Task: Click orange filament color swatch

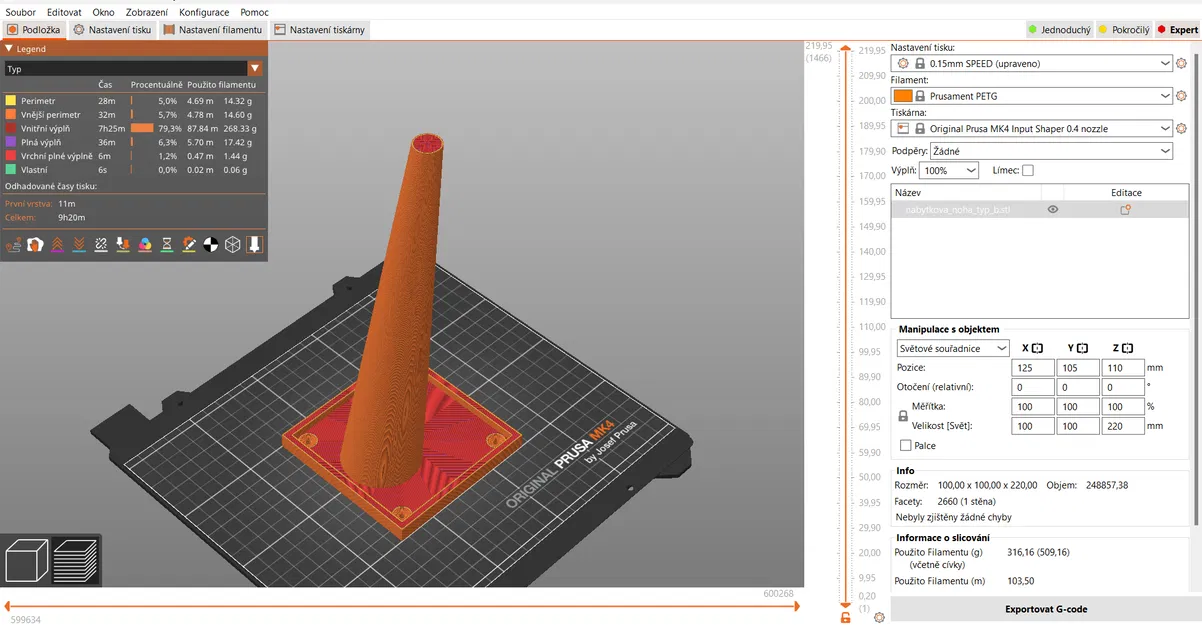Action: tap(902, 96)
